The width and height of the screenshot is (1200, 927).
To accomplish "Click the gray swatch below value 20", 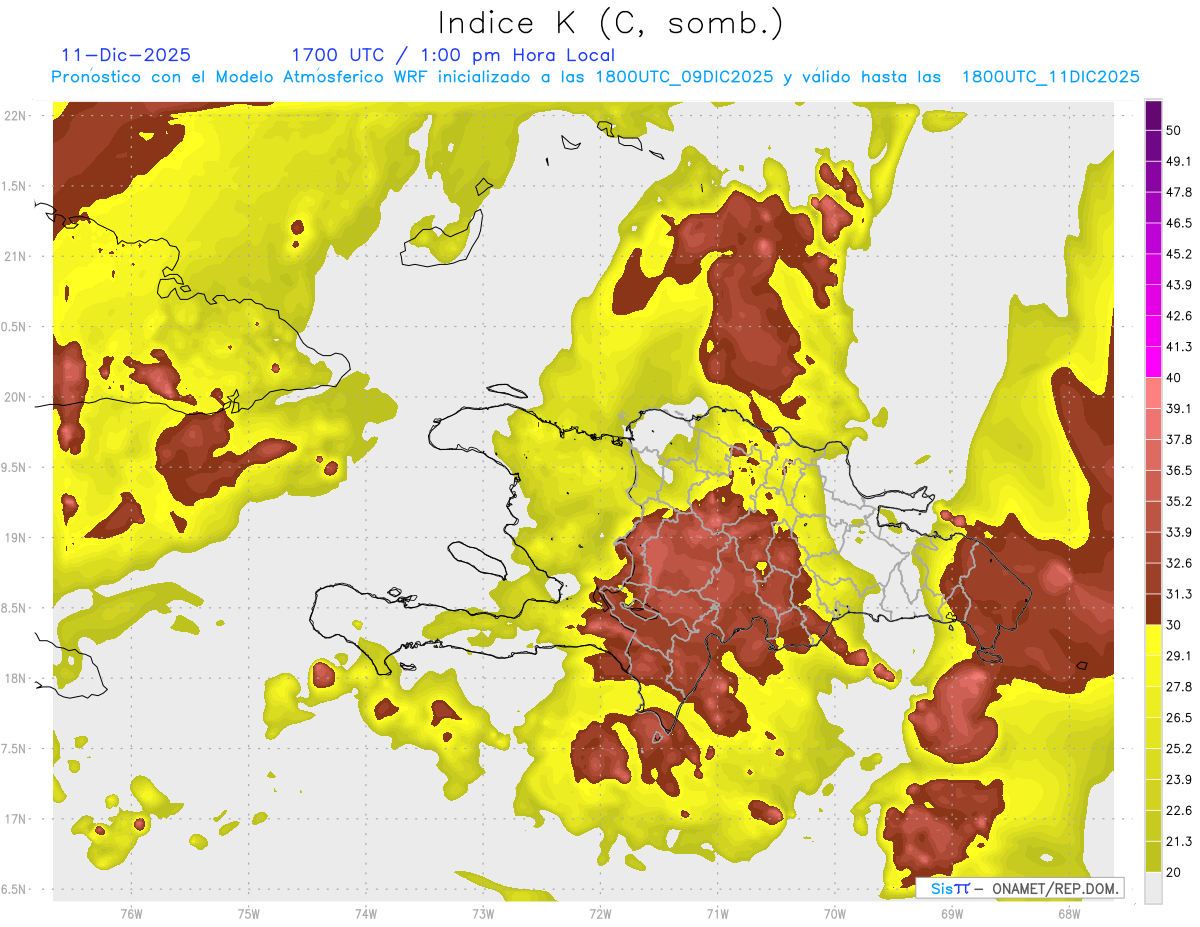I will [1153, 888].
